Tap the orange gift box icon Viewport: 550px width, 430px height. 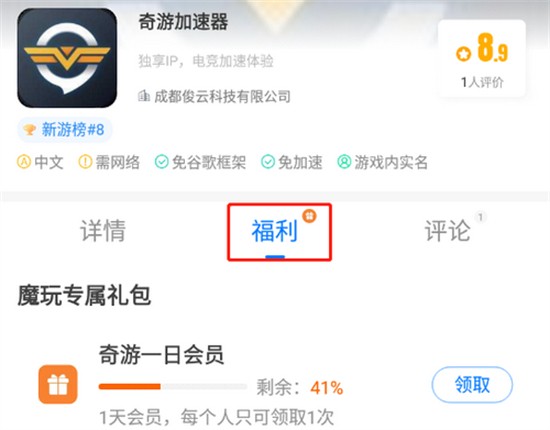(x=58, y=384)
